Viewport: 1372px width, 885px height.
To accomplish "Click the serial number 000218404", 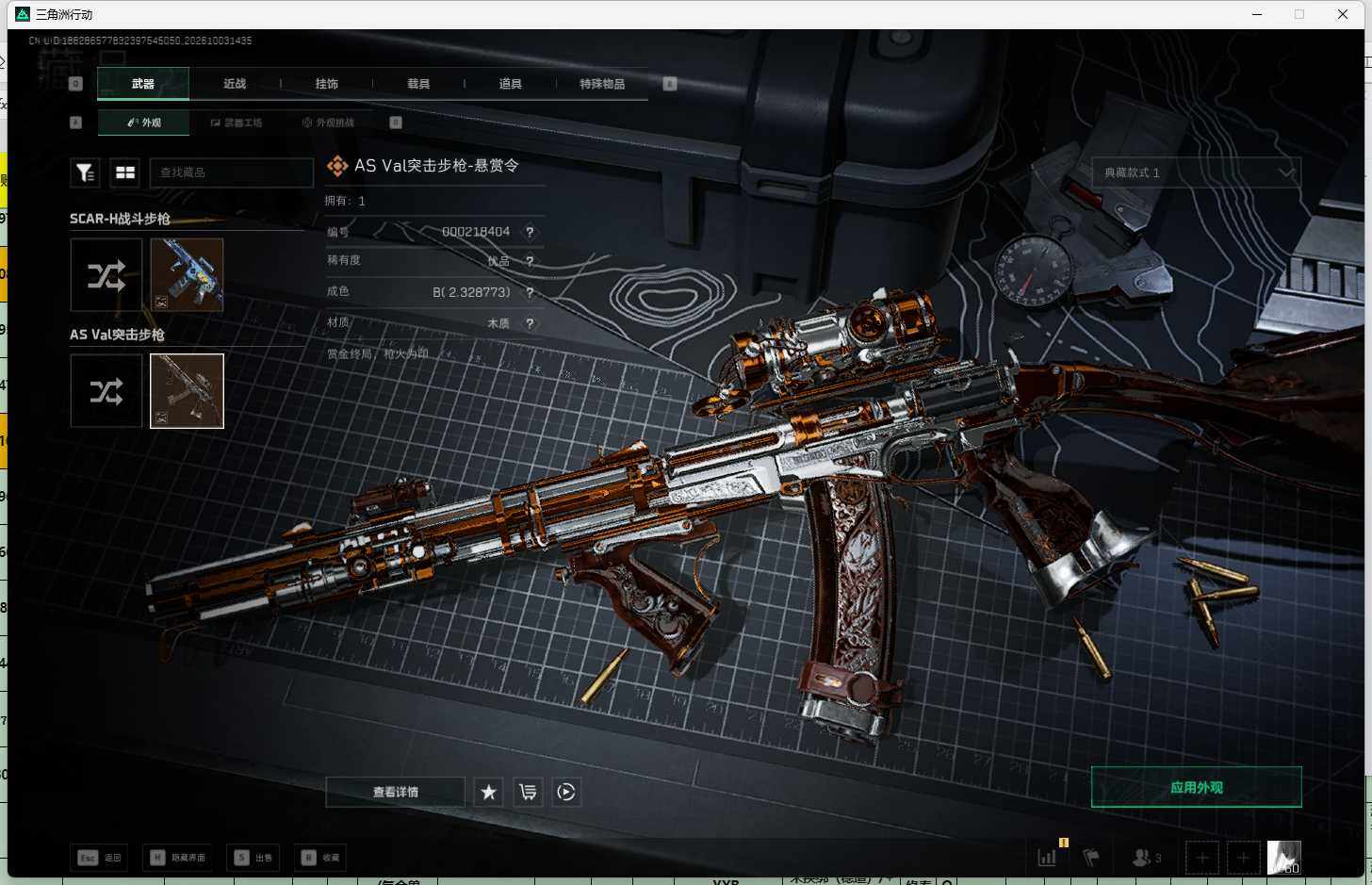I will point(476,232).
